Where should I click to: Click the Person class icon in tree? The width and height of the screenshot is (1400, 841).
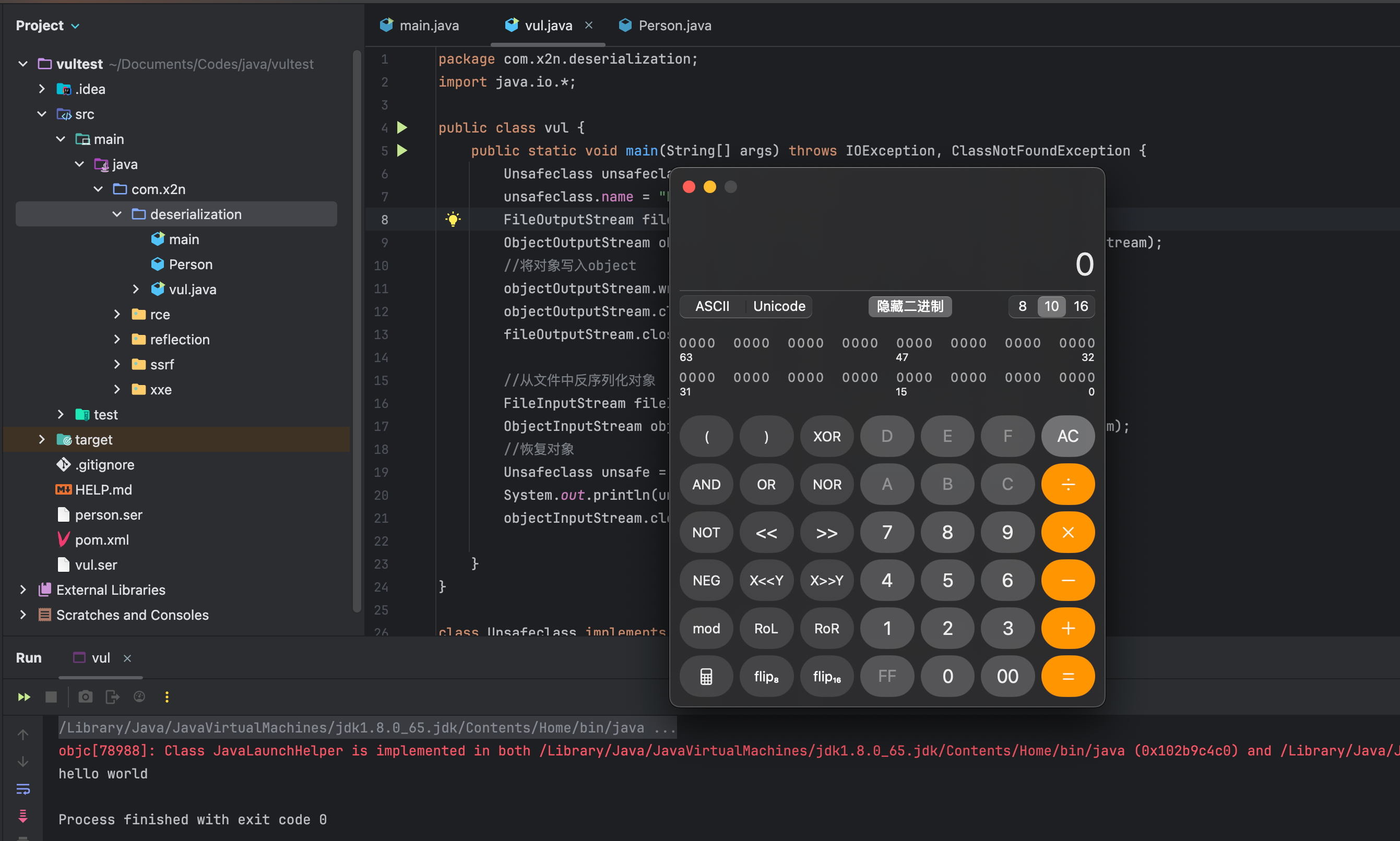tap(158, 264)
